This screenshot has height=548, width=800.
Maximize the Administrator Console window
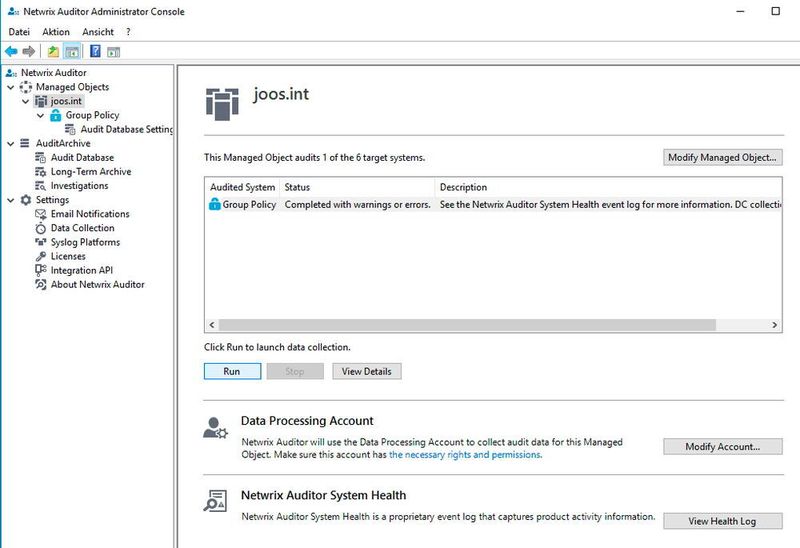[776, 11]
